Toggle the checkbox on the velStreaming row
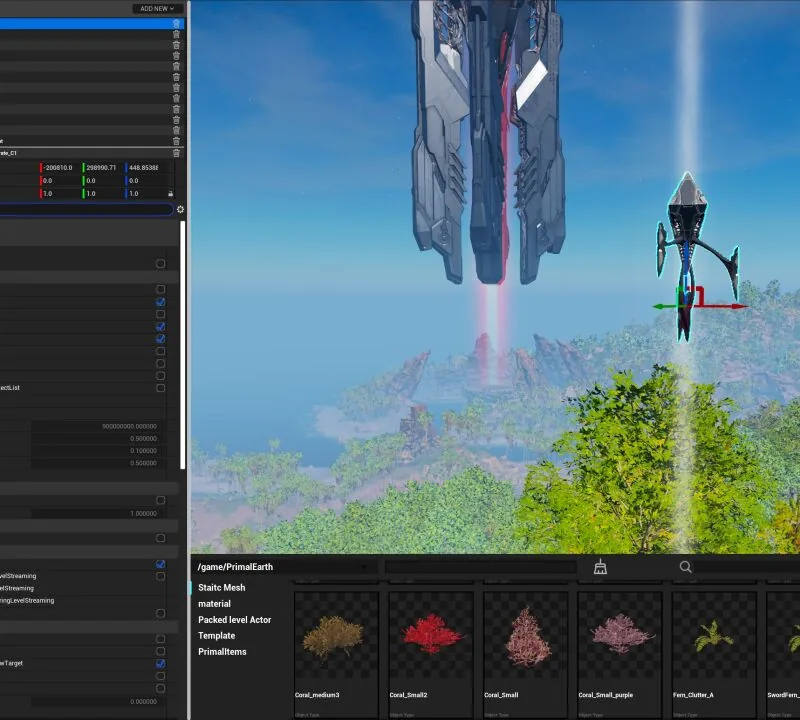 [161, 576]
